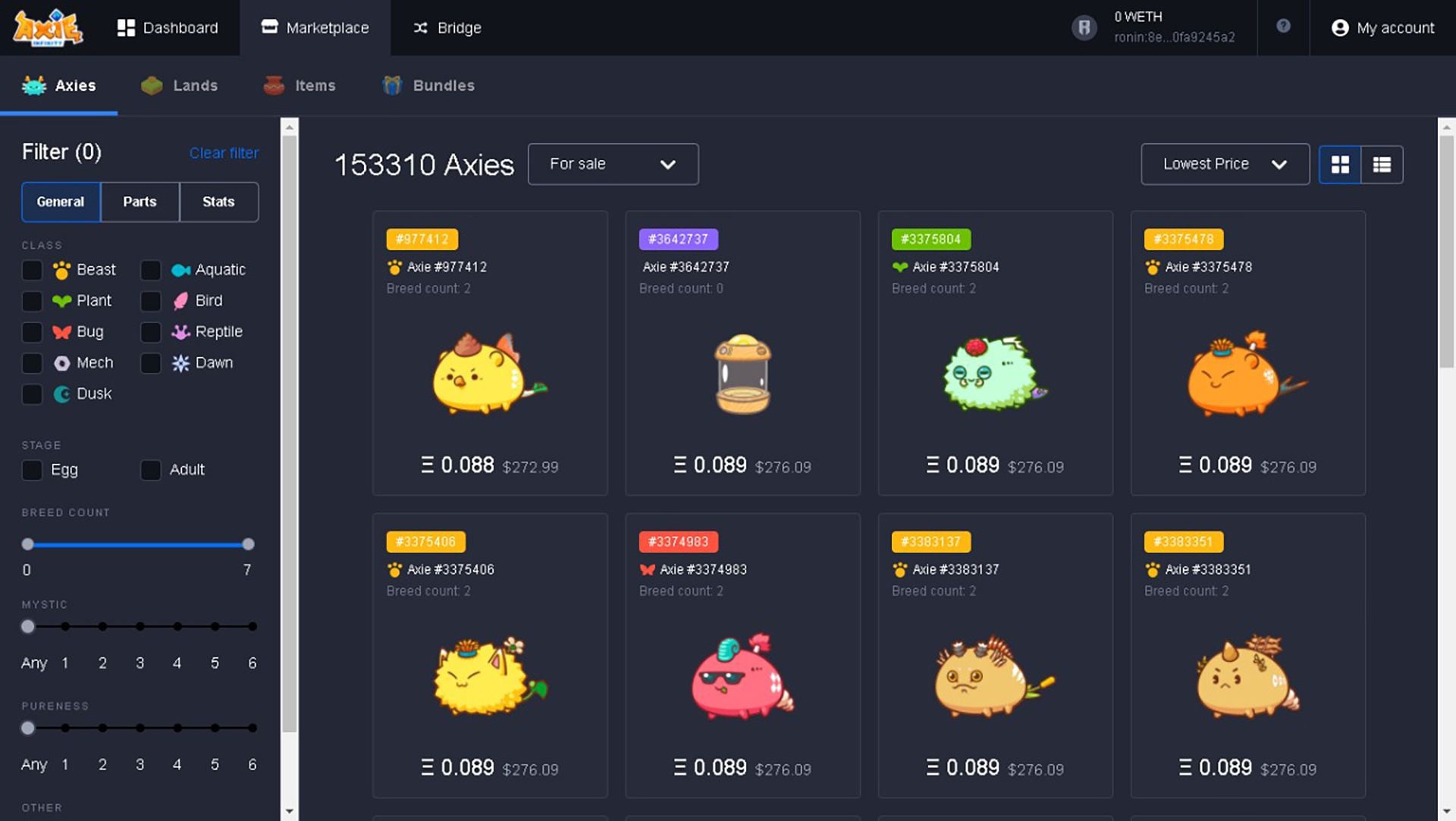This screenshot has height=821, width=1456.
Task: Click the Axie Infinity logo
Action: [x=48, y=28]
